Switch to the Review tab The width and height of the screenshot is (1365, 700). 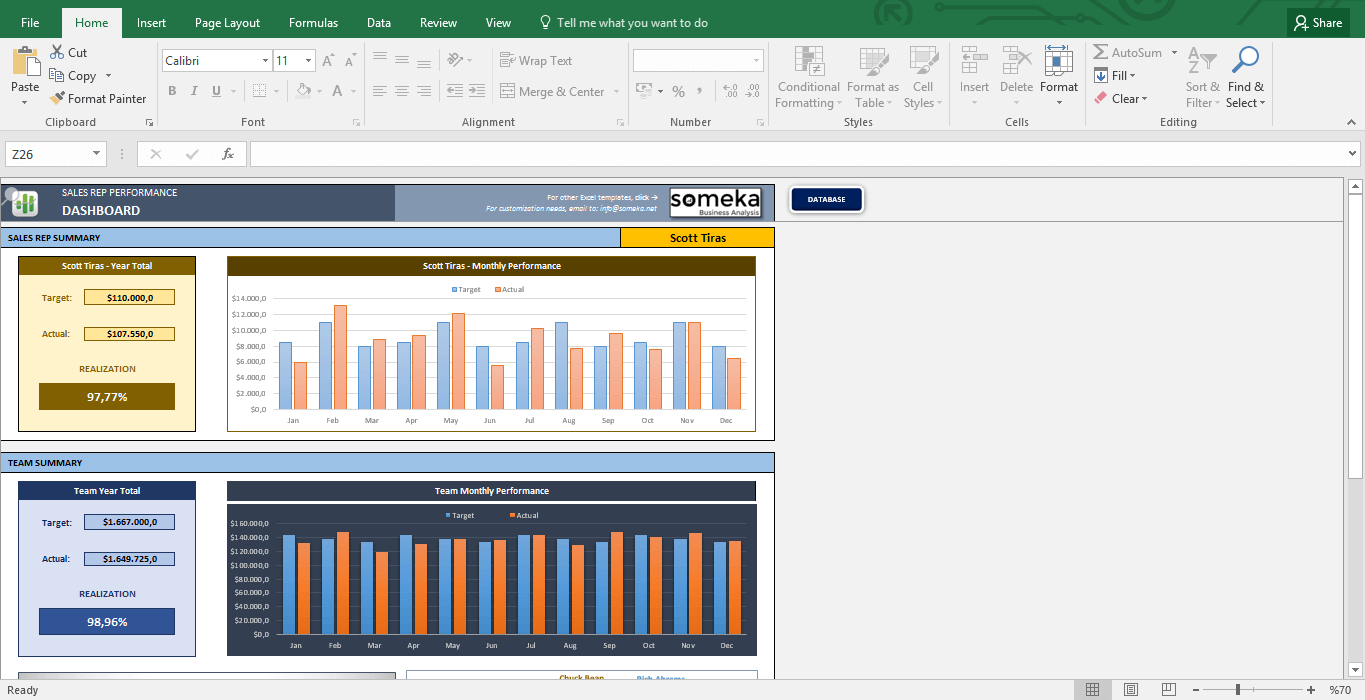coord(438,23)
